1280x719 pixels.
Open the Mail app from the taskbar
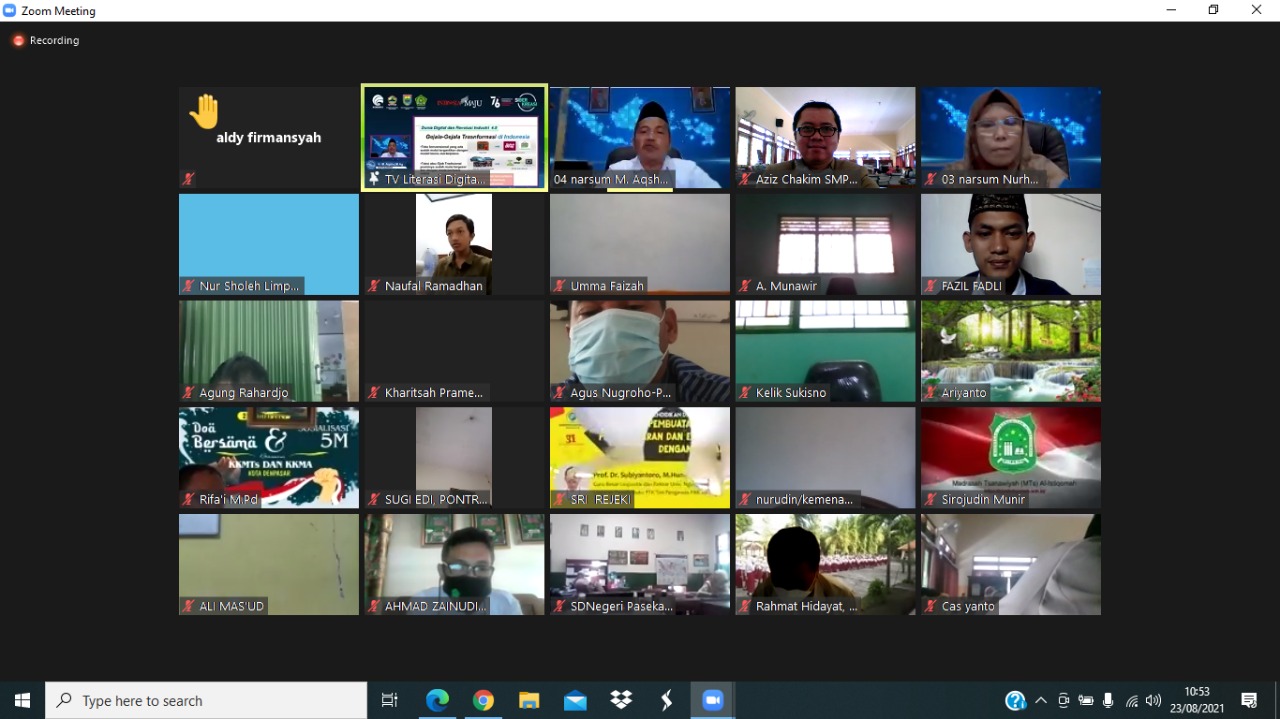[x=575, y=701]
